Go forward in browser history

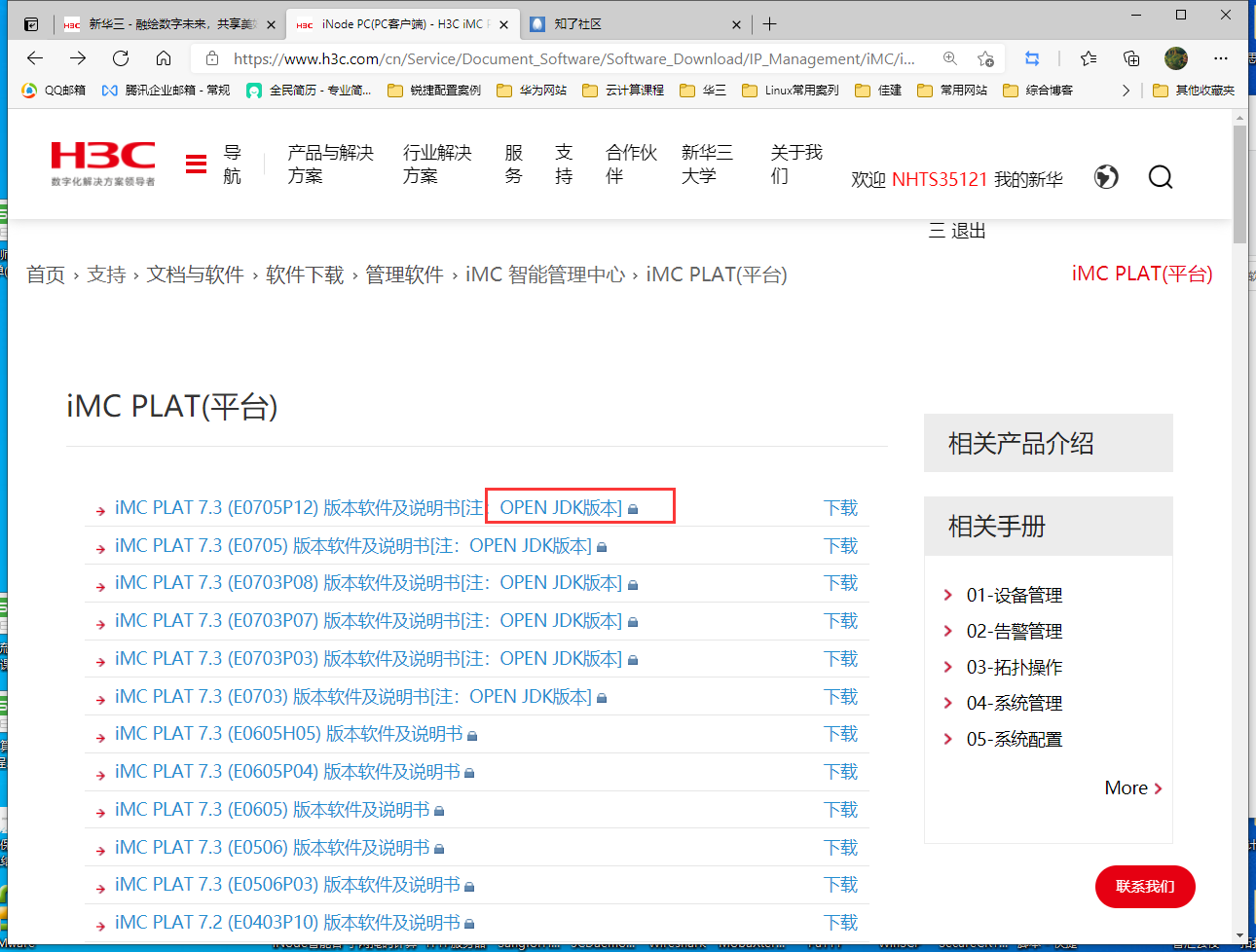[x=78, y=58]
